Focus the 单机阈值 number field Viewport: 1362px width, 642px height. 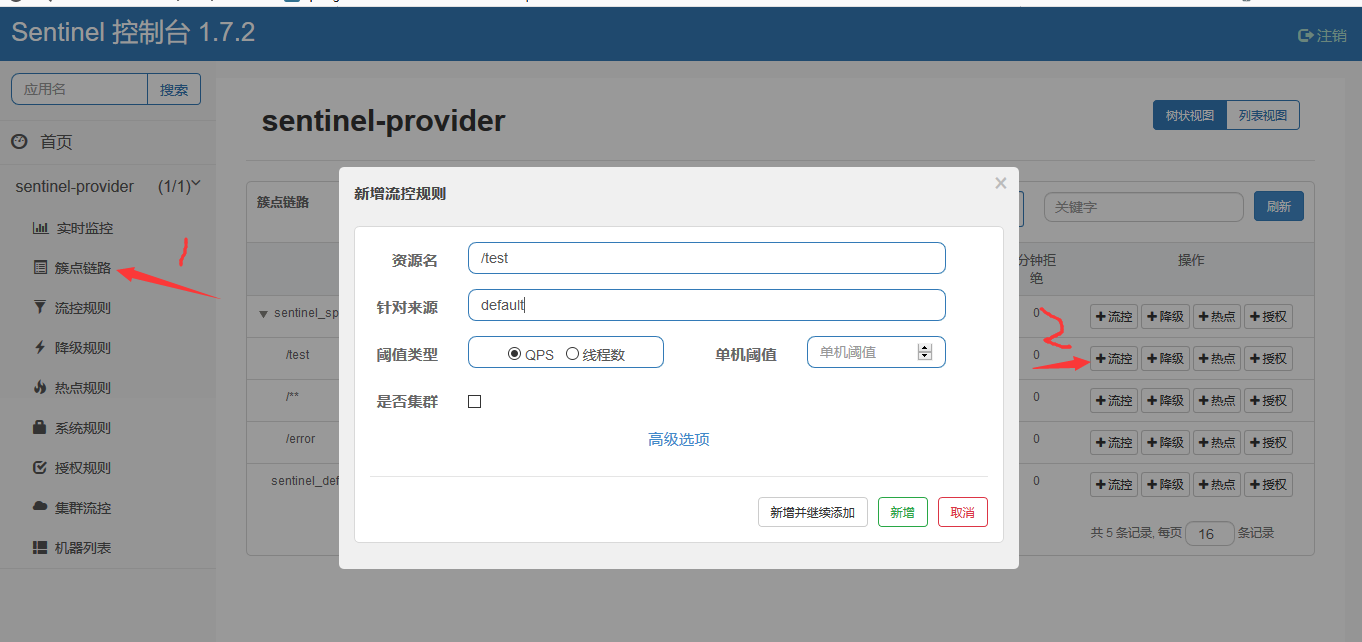pyautogui.click(x=876, y=352)
